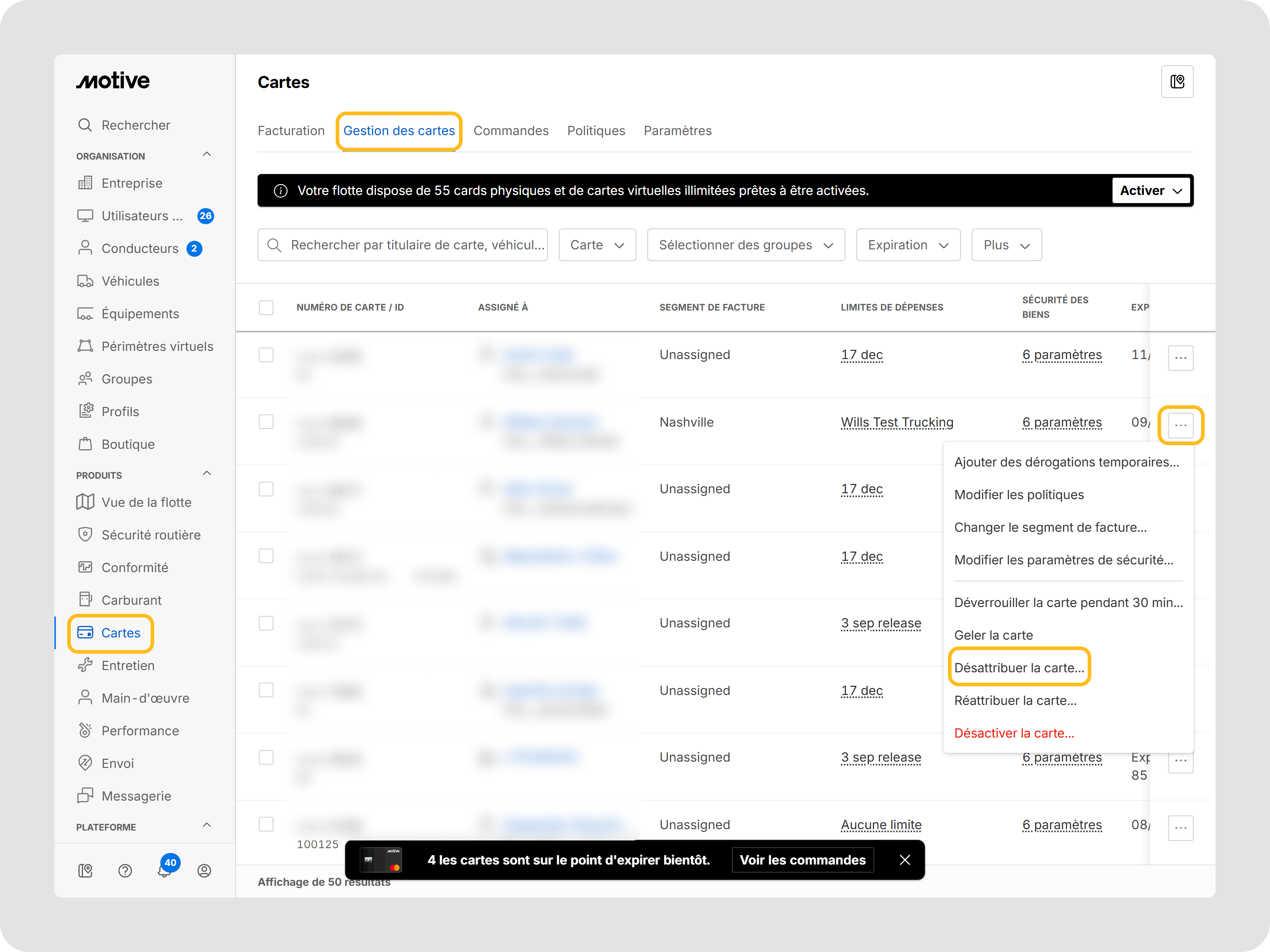Go to Entreprise in sidebar
This screenshot has width=1270, height=952.
pyautogui.click(x=120, y=183)
